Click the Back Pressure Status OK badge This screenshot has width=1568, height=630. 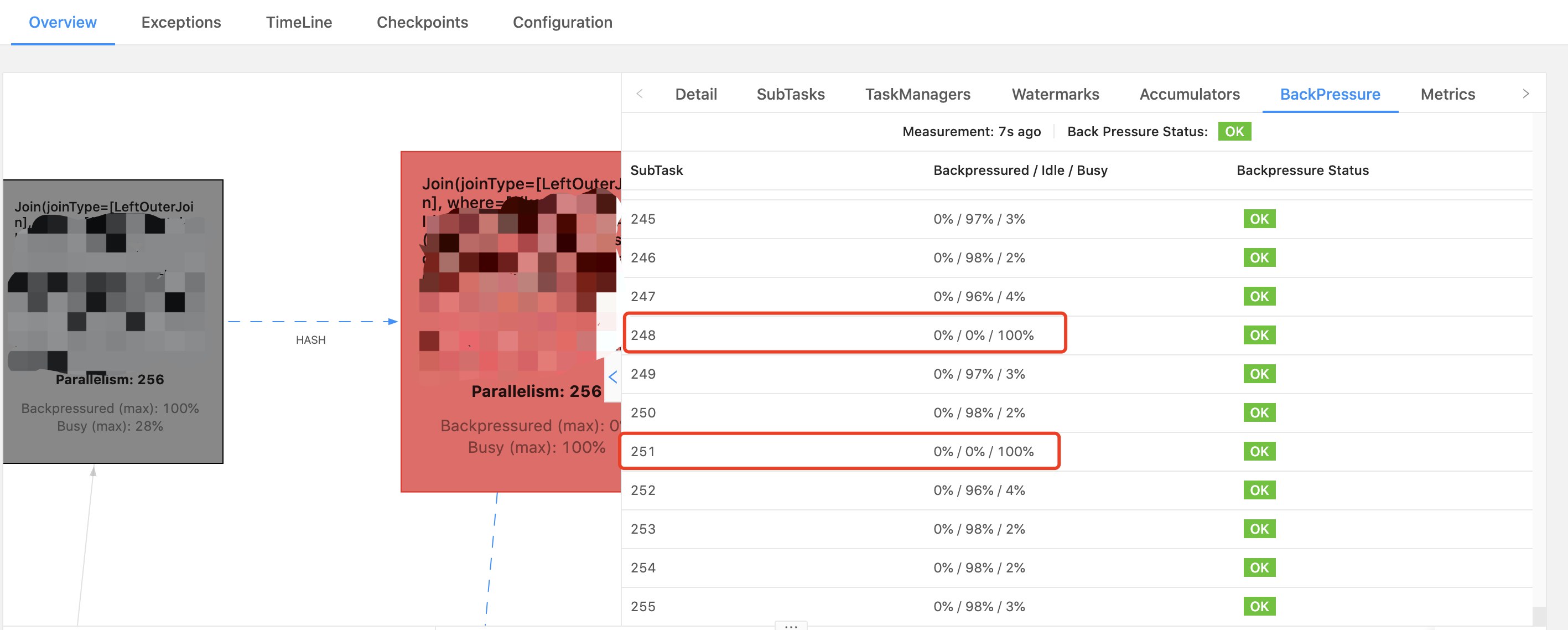tap(1234, 132)
